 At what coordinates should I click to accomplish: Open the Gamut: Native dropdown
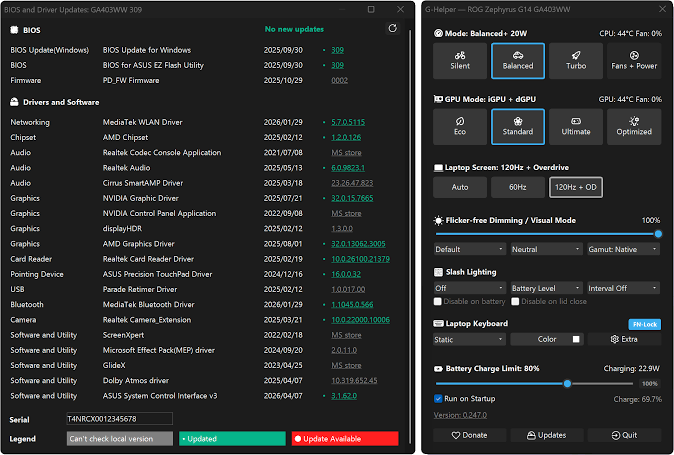[623, 249]
